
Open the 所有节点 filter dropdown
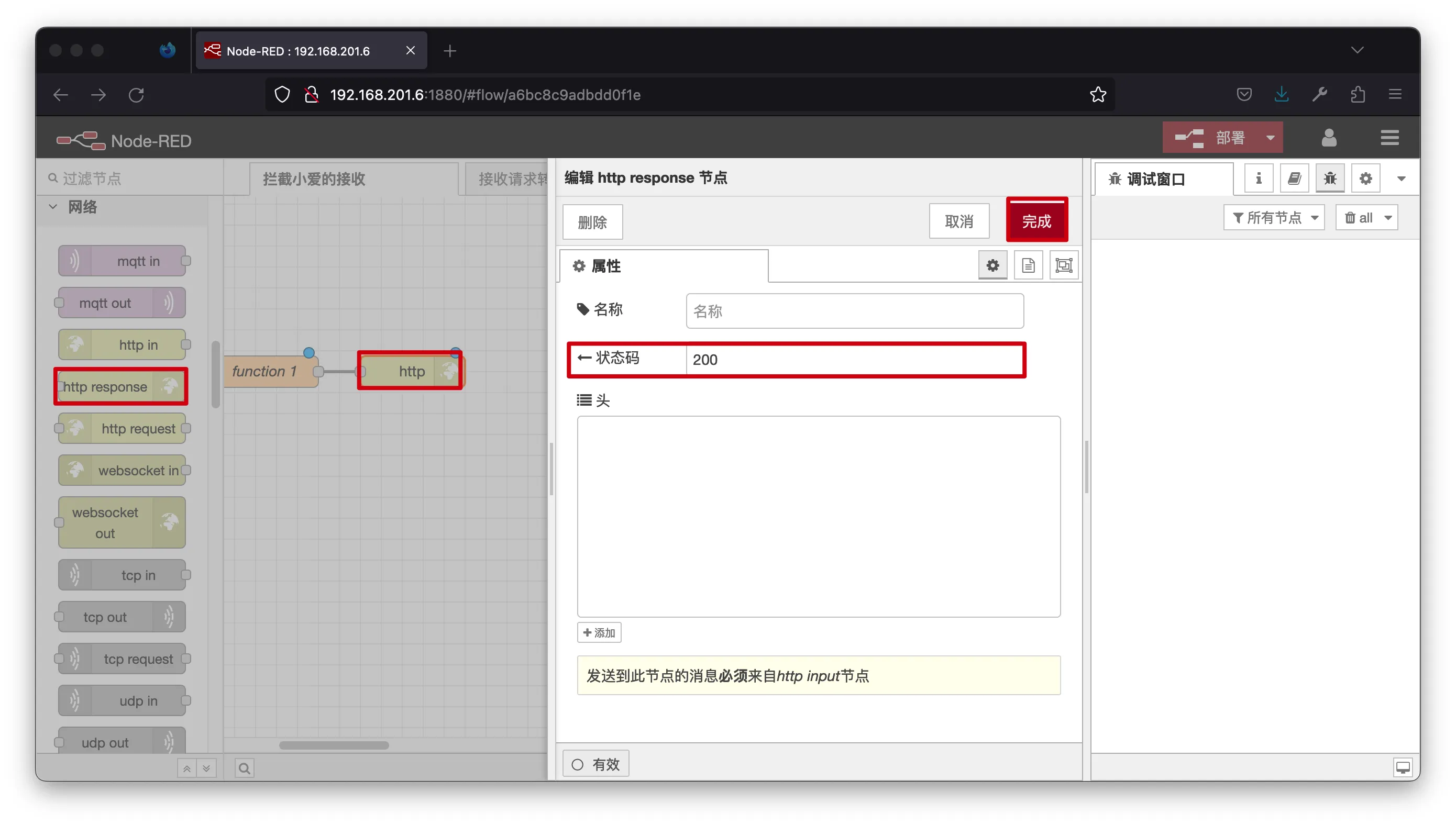[x=1274, y=218]
